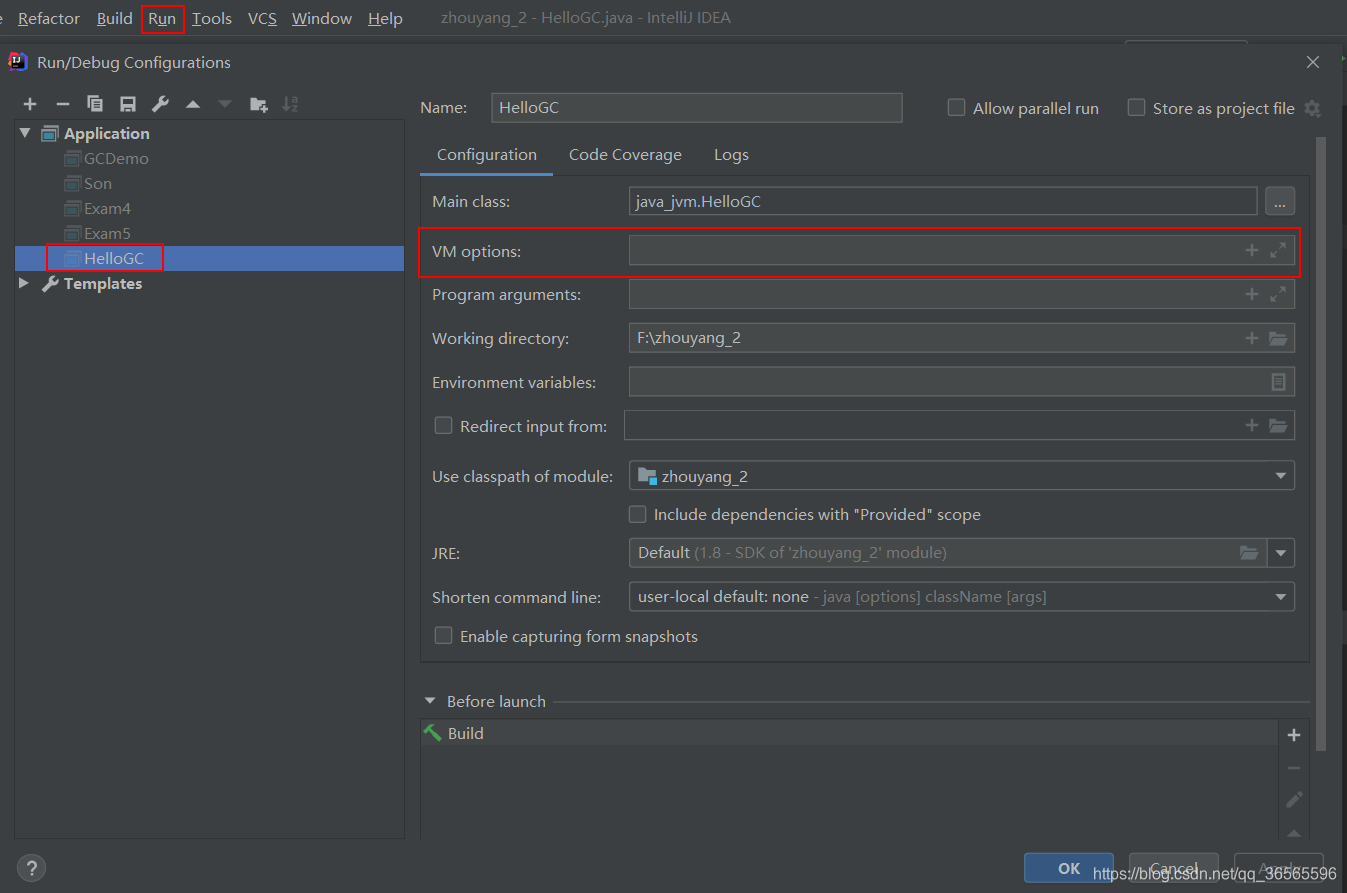
Task: Add Before launch task plus icon
Action: click(1294, 735)
